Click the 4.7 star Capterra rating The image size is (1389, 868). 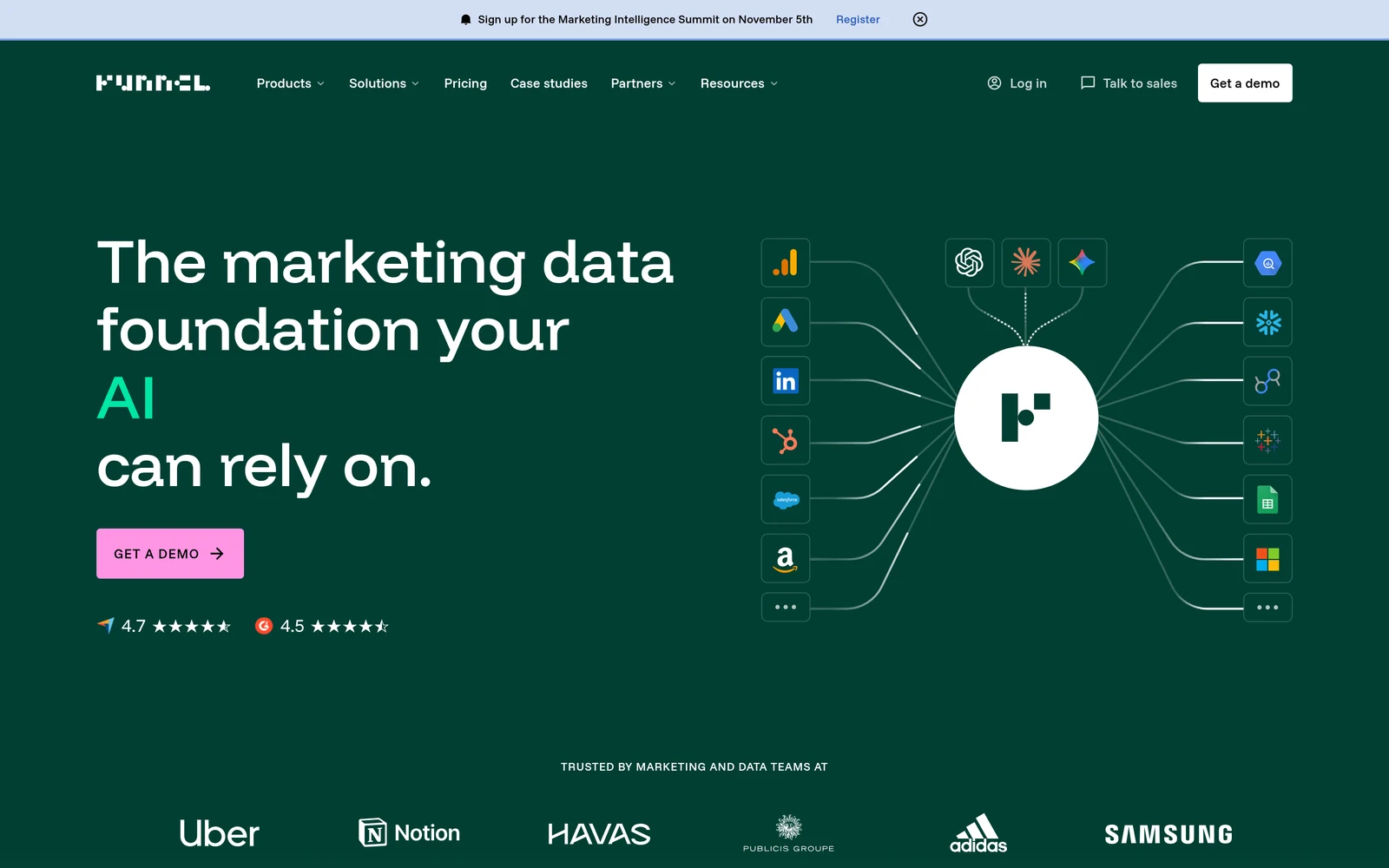pyautogui.click(x=164, y=626)
